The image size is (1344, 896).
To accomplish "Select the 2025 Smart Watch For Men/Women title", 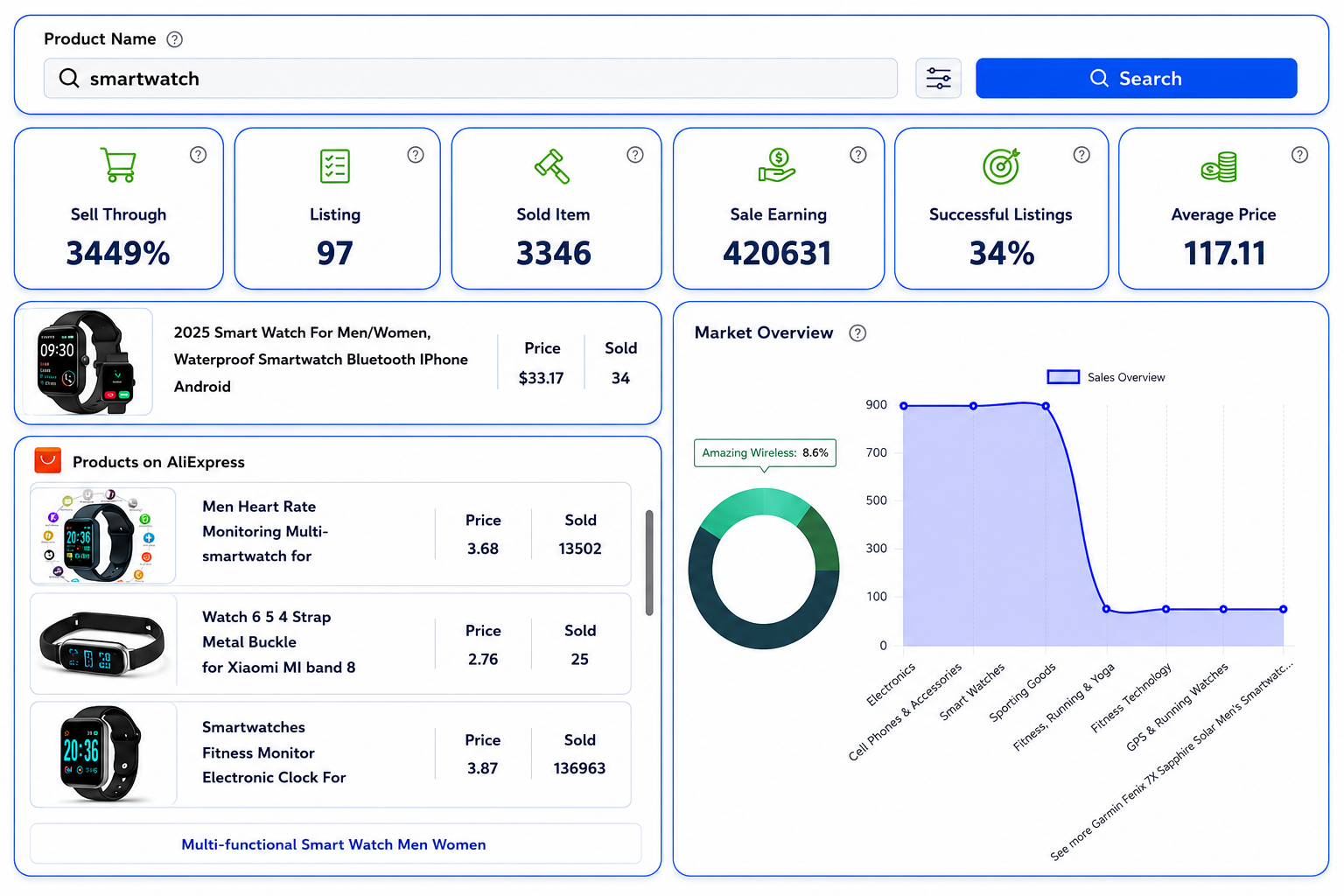I will coord(321,360).
